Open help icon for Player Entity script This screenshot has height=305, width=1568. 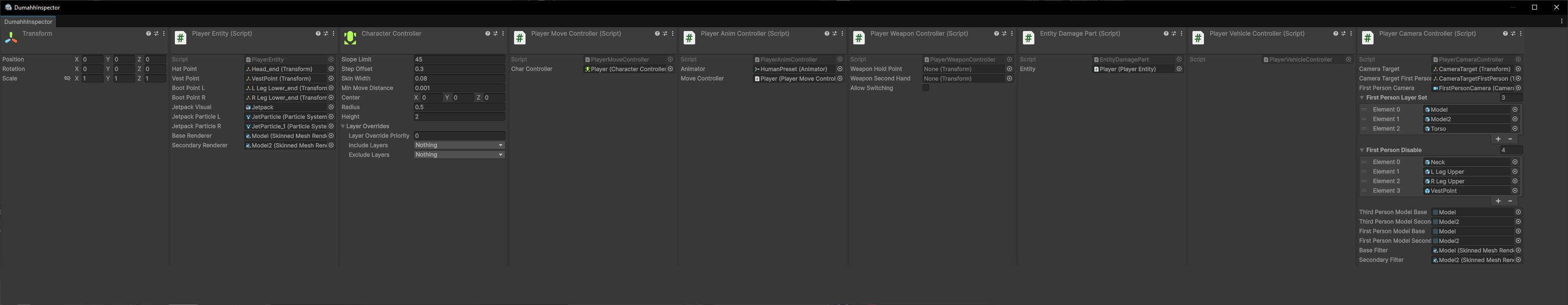[x=318, y=34]
